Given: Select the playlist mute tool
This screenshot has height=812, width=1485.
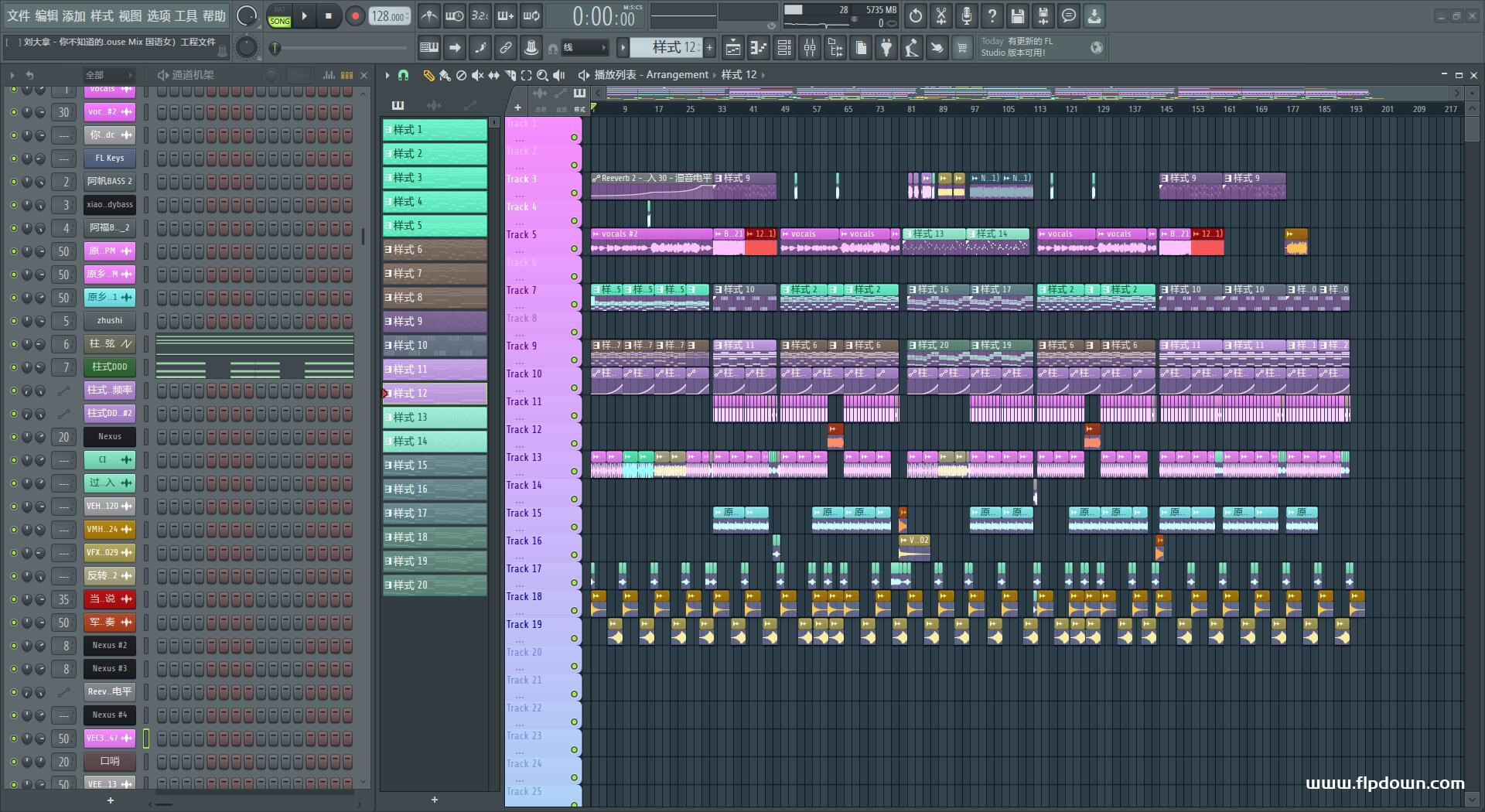Looking at the screenshot, I should [x=477, y=75].
